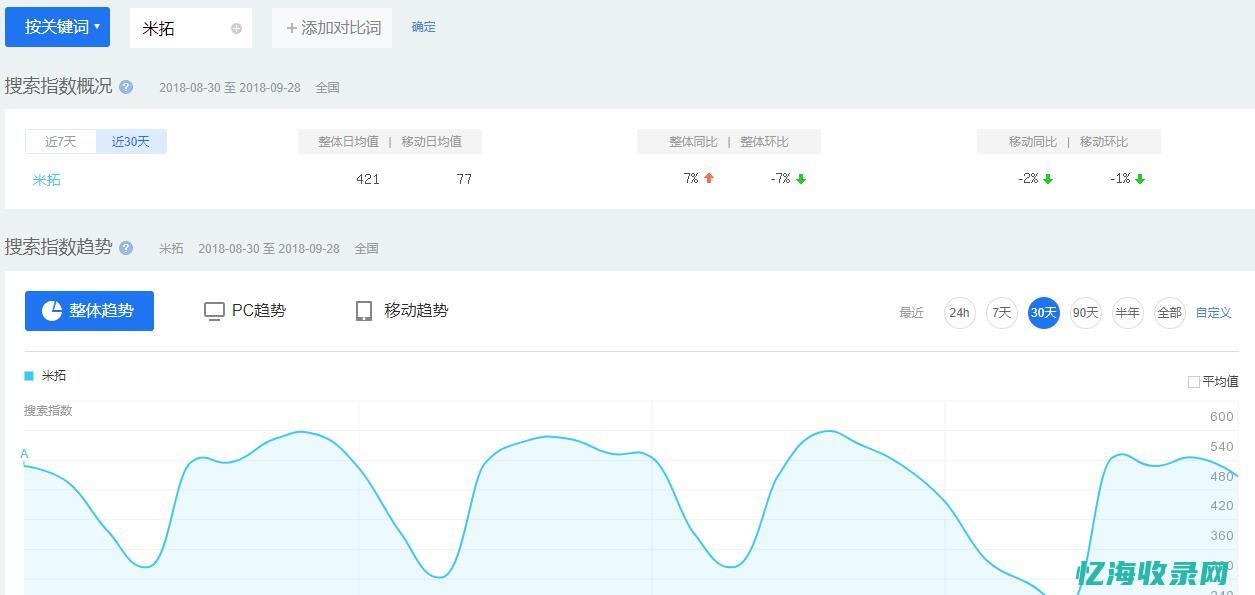Switch to the 90天 time range tab

pyautogui.click(x=1085, y=312)
